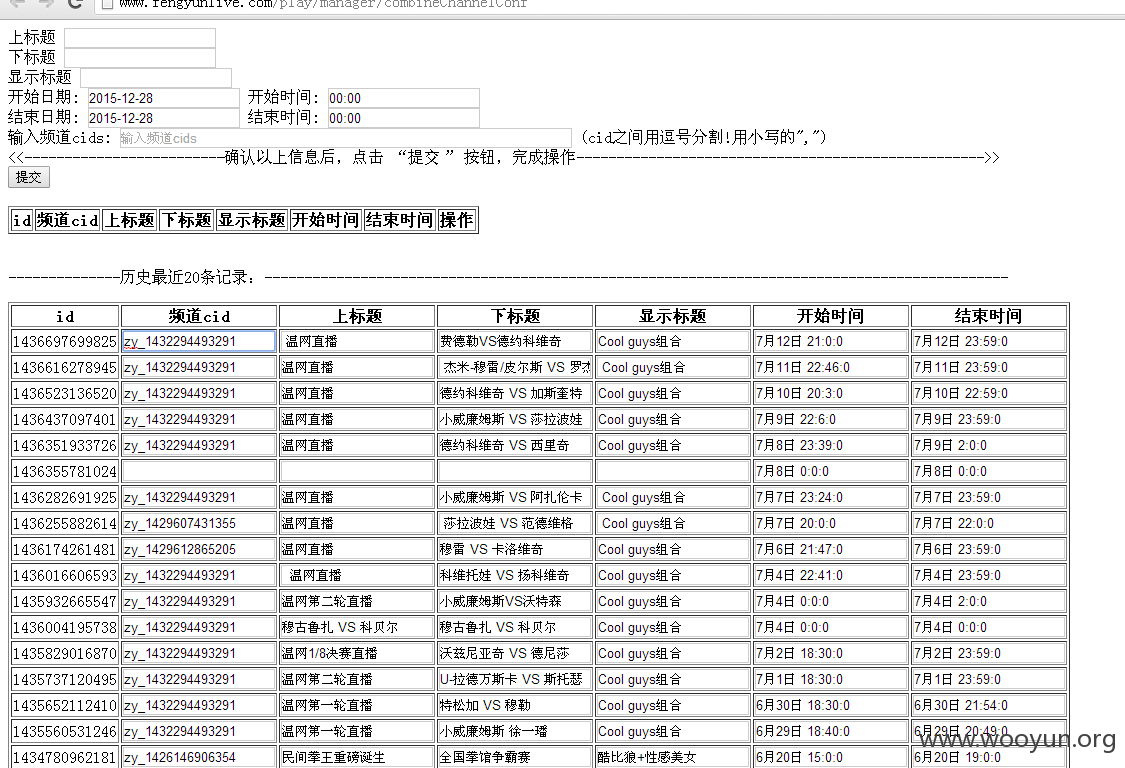Select the end time 7月10日 22:59:0
The height and width of the screenshot is (768, 1125).
pyautogui.click(x=988, y=393)
